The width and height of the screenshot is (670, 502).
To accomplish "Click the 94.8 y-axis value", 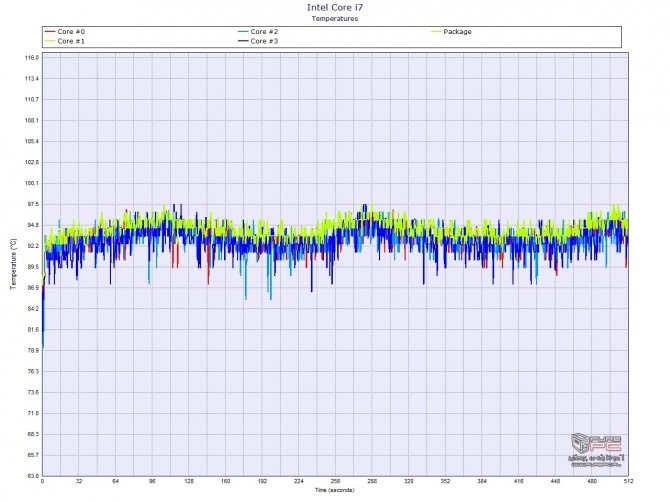I will 33,225.
